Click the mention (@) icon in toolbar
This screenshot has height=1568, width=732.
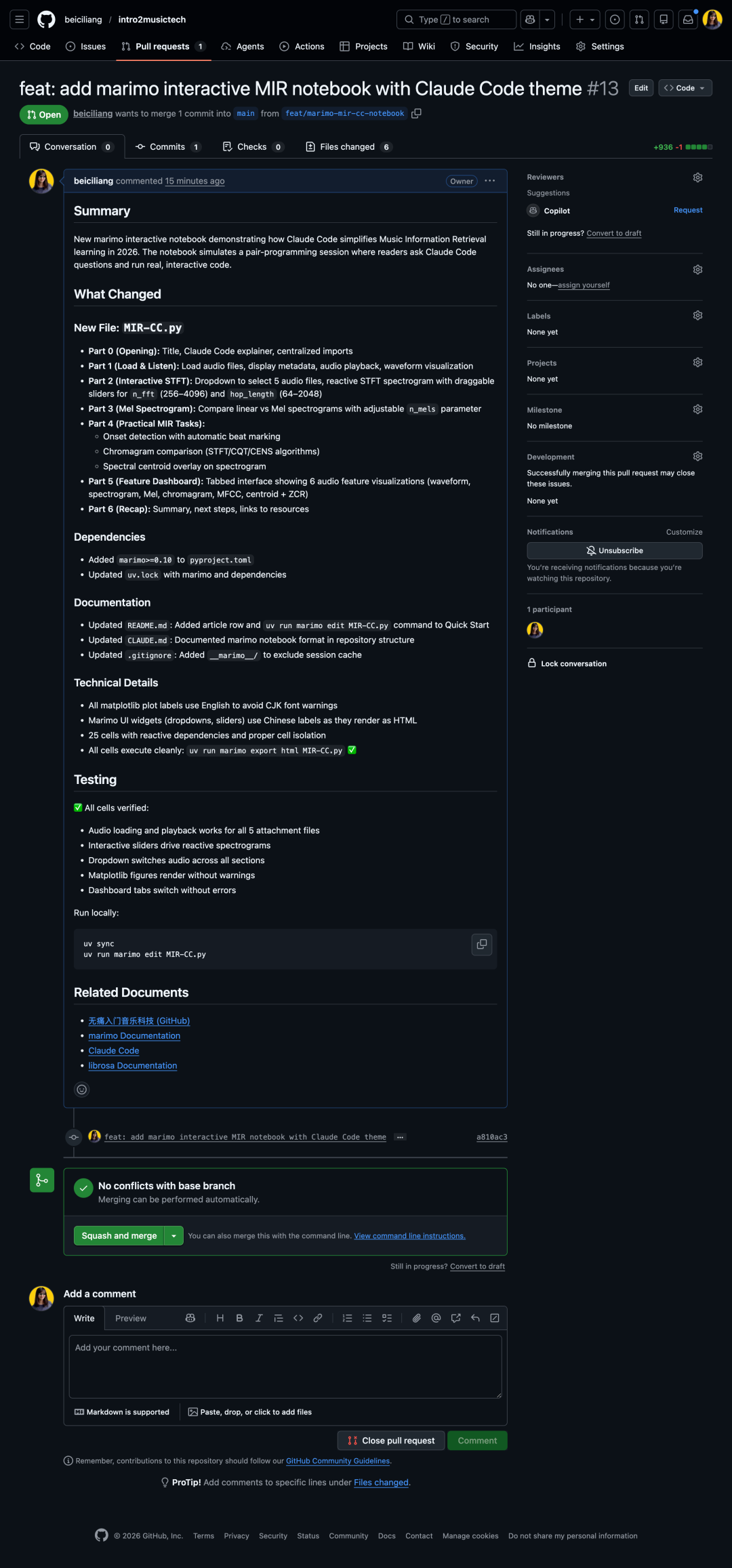click(436, 1318)
